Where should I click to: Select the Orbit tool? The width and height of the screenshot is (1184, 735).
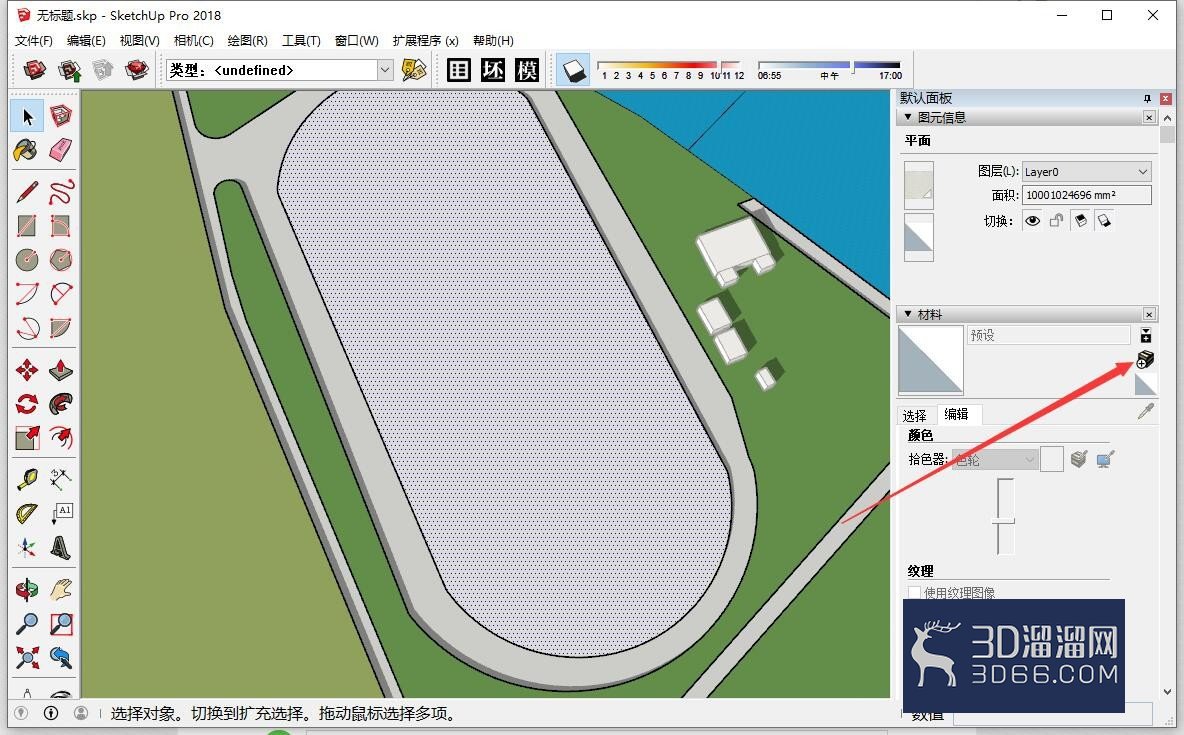click(27, 590)
